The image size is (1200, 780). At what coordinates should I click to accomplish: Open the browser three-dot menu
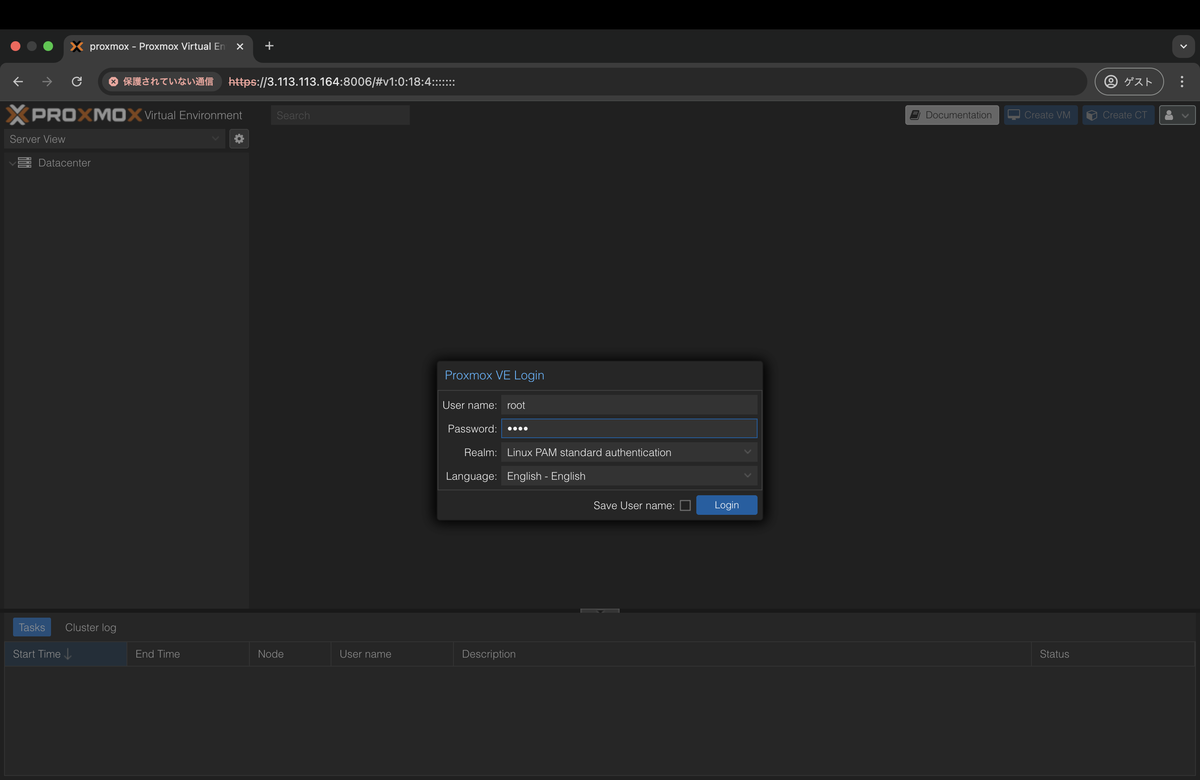1182,82
